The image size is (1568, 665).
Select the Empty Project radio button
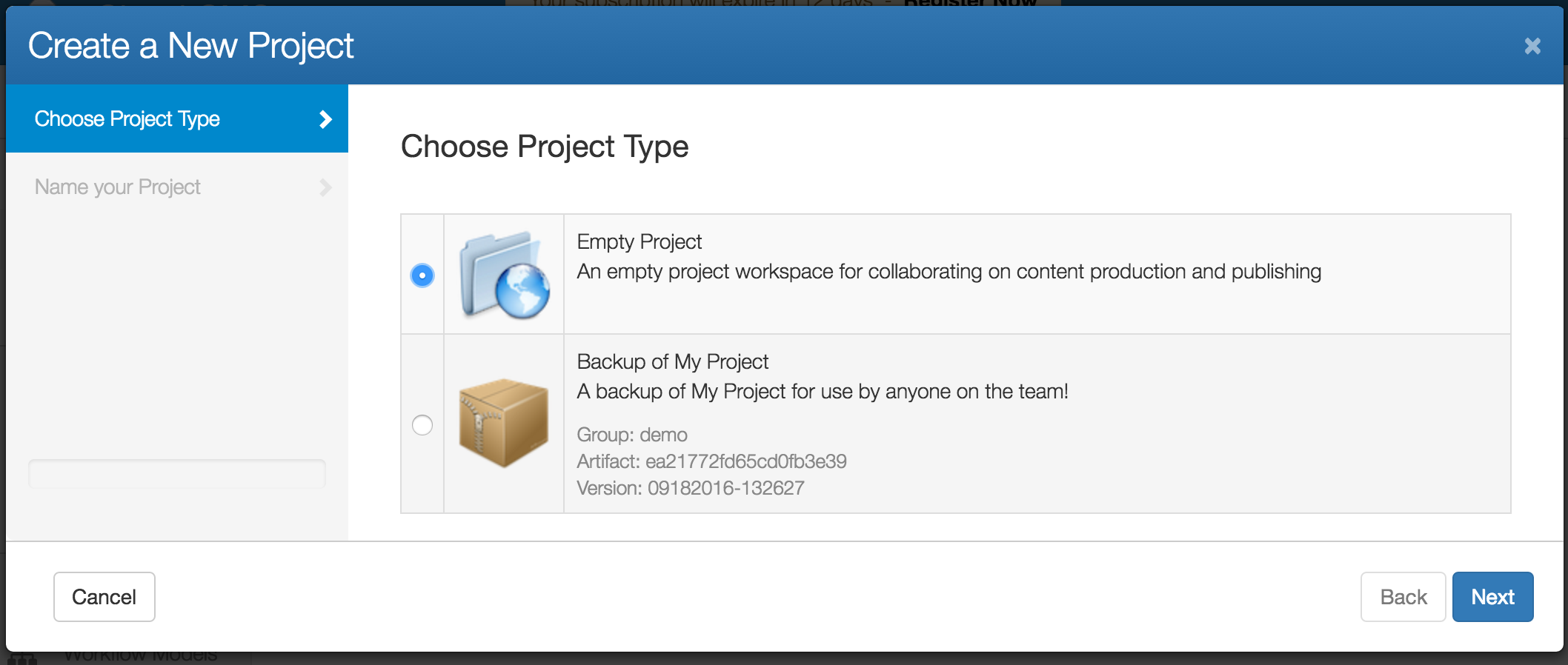422,275
